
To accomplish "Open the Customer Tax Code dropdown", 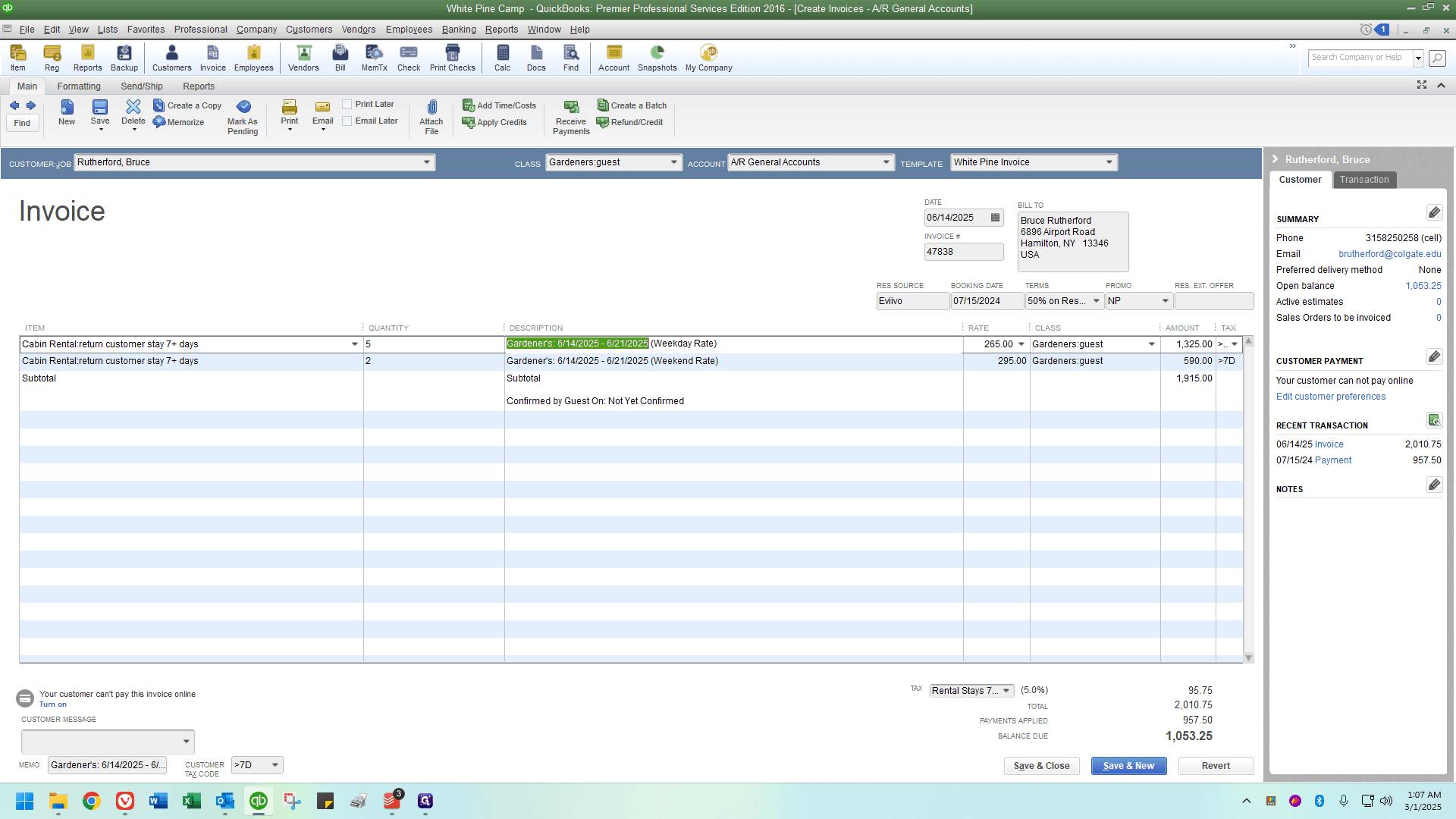I will (x=275, y=765).
